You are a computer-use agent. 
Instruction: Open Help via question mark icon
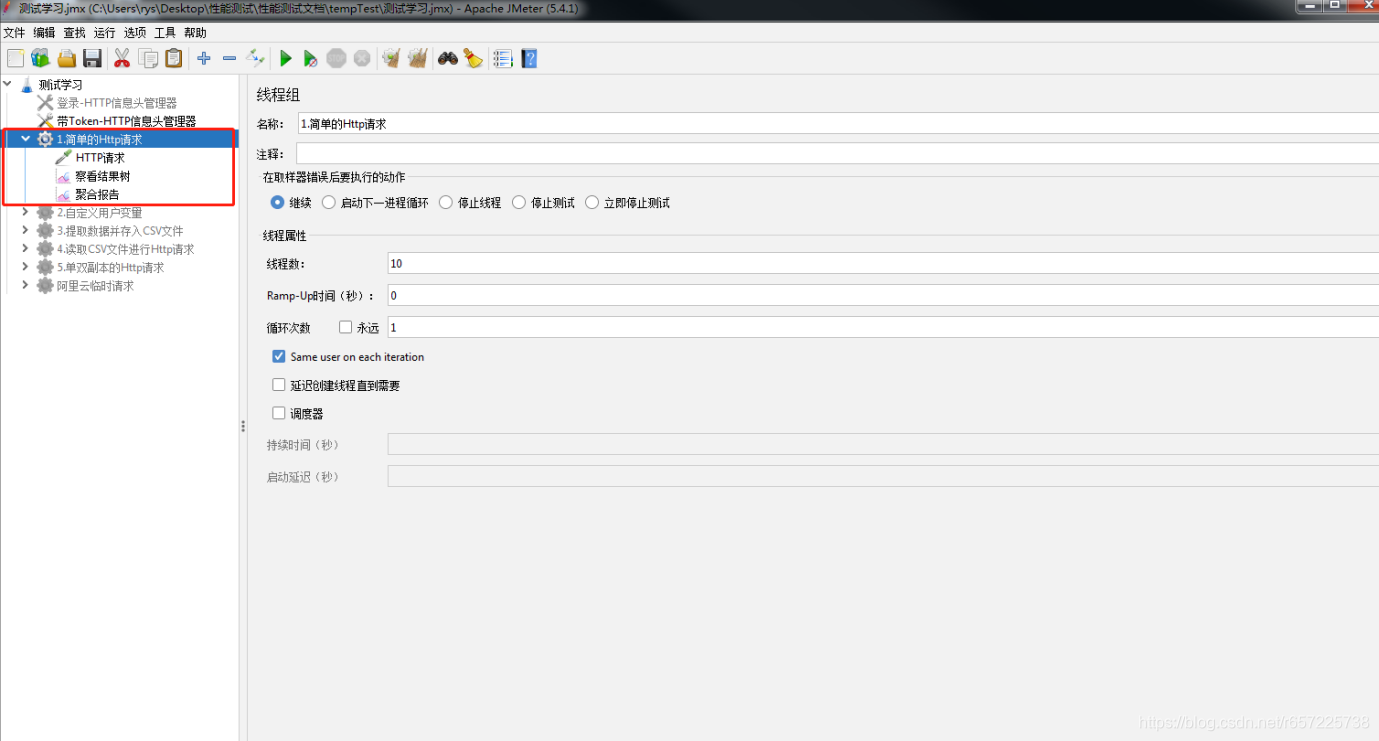click(529, 59)
